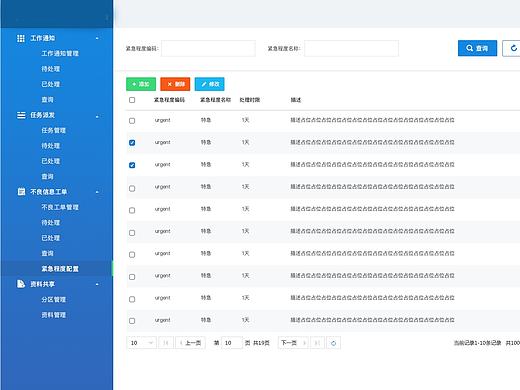Collapse the 资料共享 menu section arrow

point(97,284)
